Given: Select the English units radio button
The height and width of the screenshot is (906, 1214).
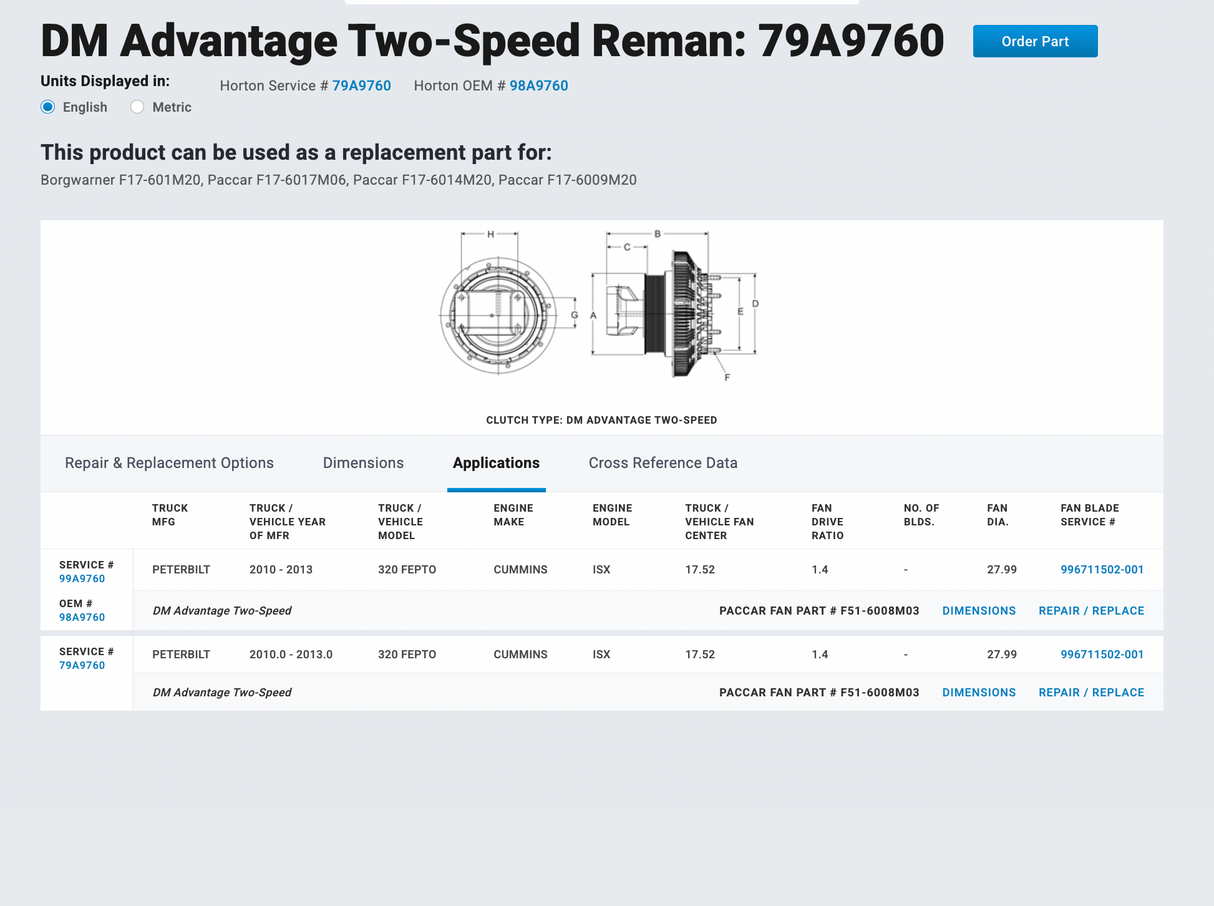Looking at the screenshot, I should pos(48,107).
